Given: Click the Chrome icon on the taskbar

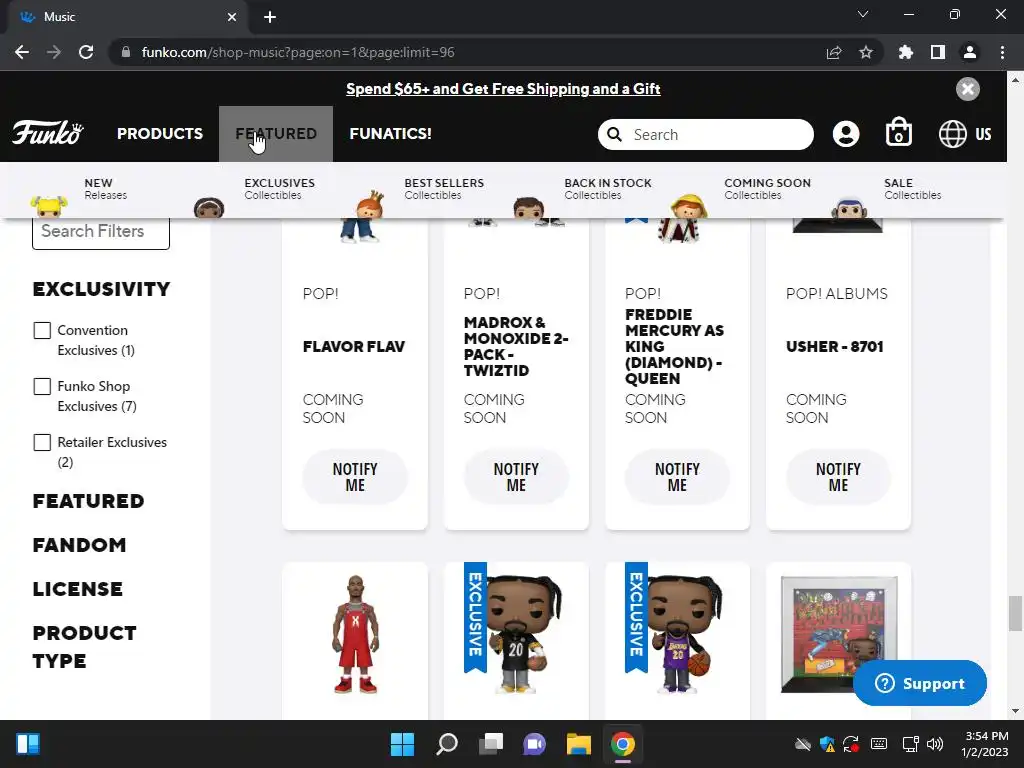Looking at the screenshot, I should pyautogui.click(x=622, y=744).
